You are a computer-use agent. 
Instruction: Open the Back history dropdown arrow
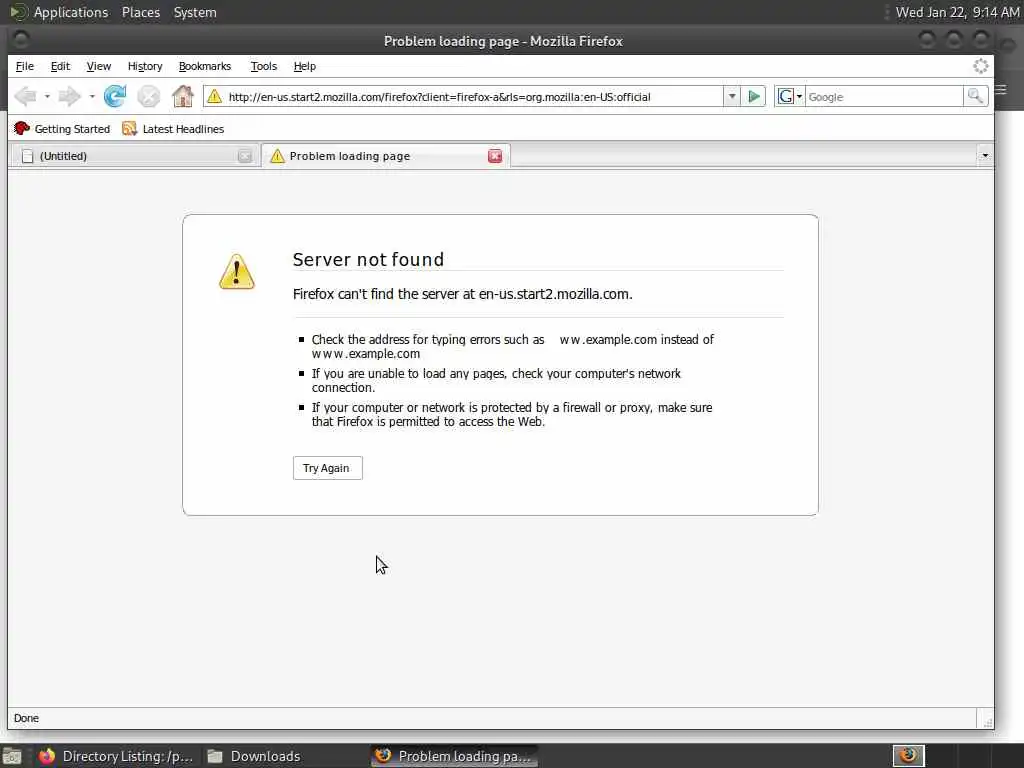[x=47, y=97]
